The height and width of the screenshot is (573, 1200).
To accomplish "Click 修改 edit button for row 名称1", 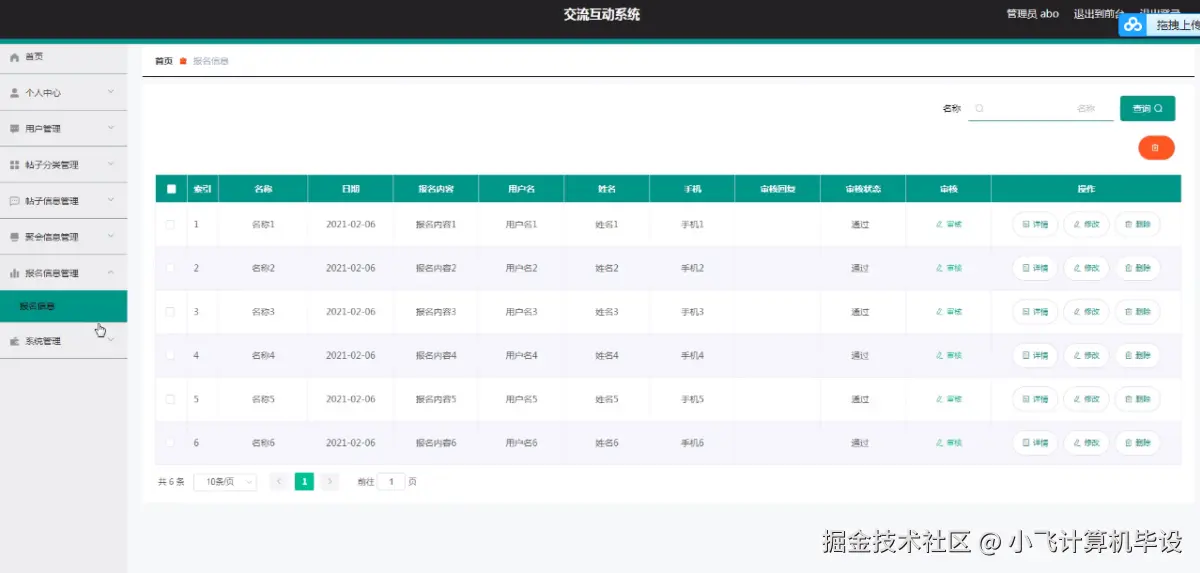I will [x=1086, y=225].
